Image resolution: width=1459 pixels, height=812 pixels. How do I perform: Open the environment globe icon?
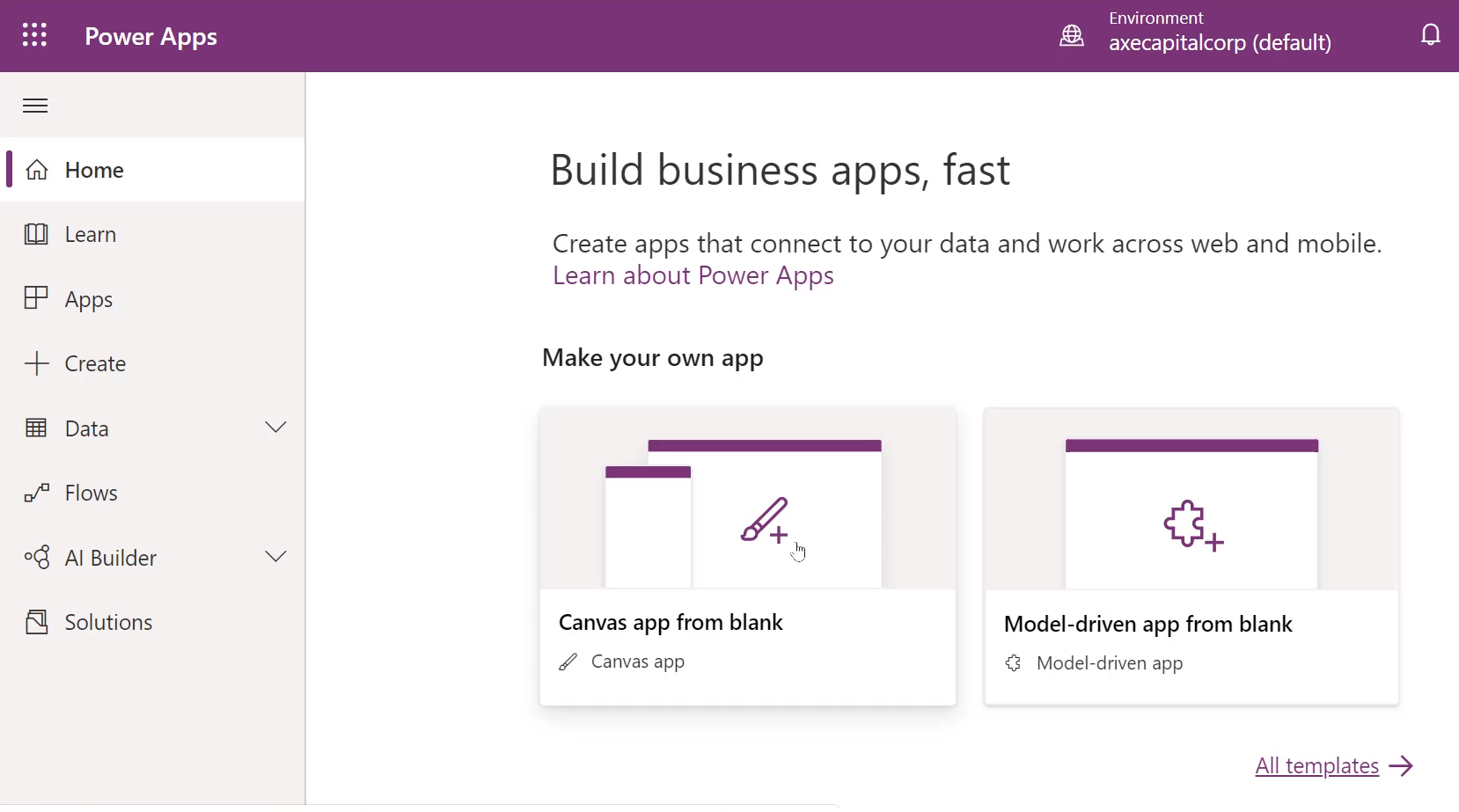click(1072, 35)
